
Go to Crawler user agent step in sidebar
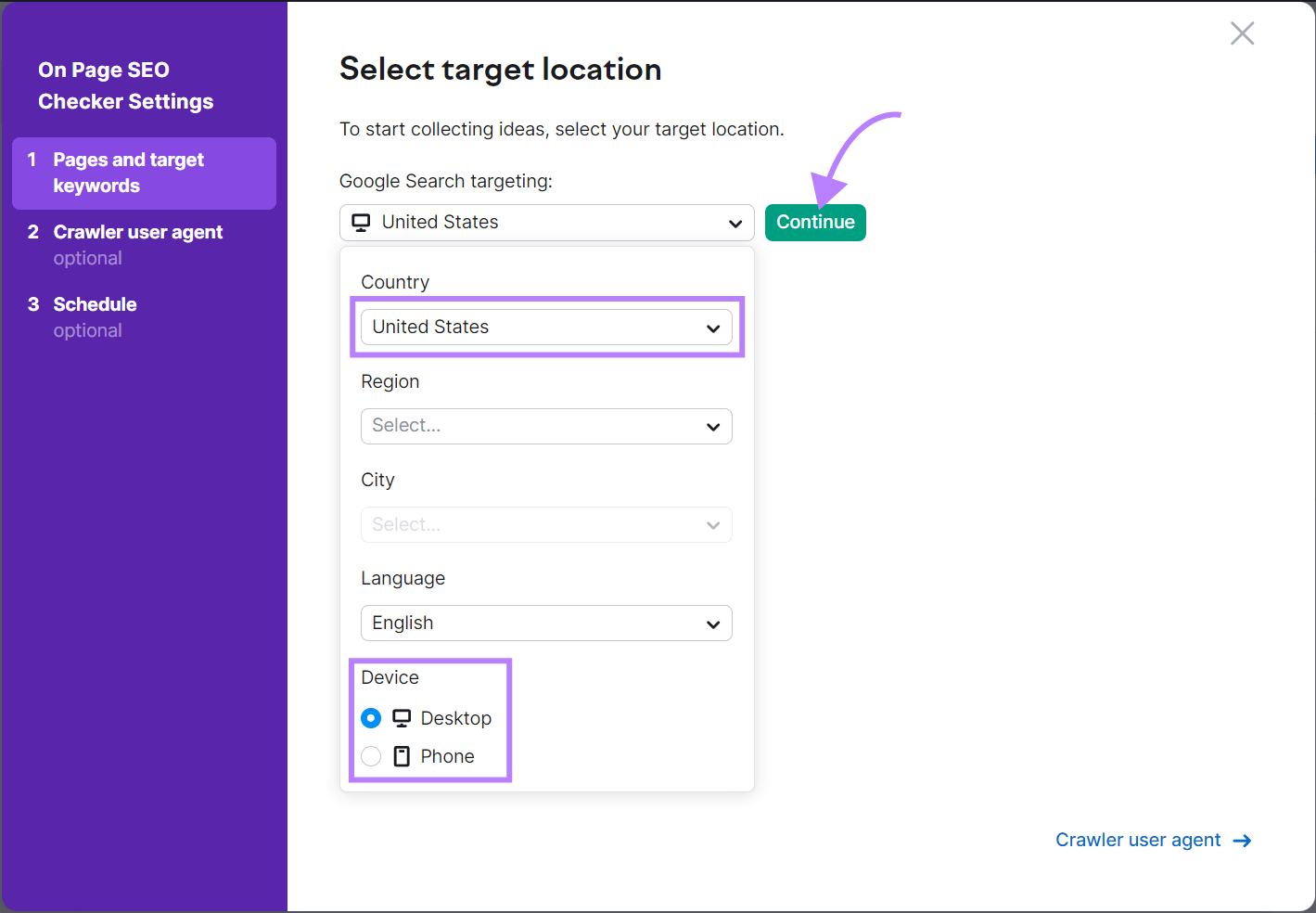pyautogui.click(x=144, y=245)
